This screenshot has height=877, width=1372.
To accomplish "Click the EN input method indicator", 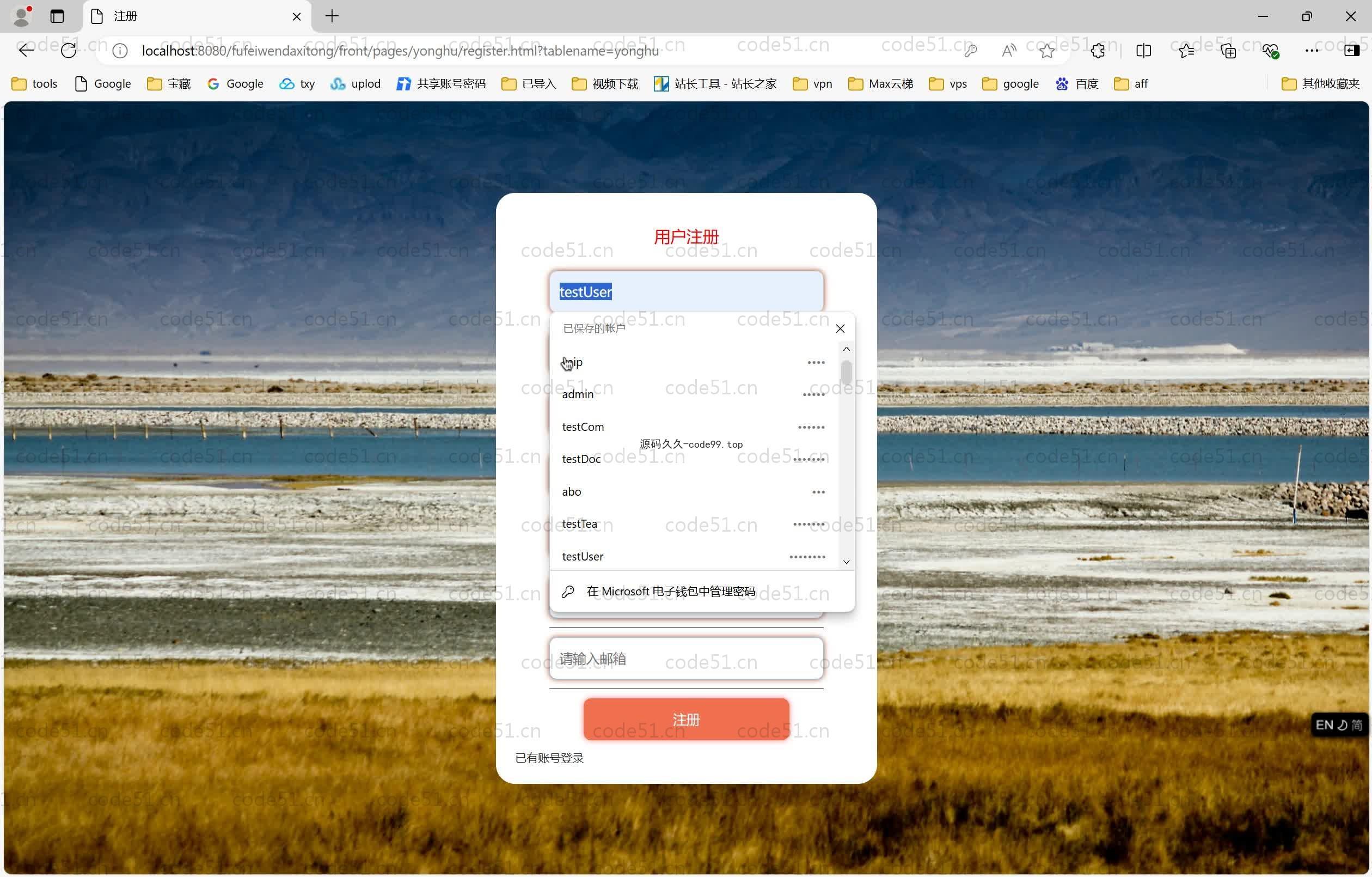I will 1324,725.
